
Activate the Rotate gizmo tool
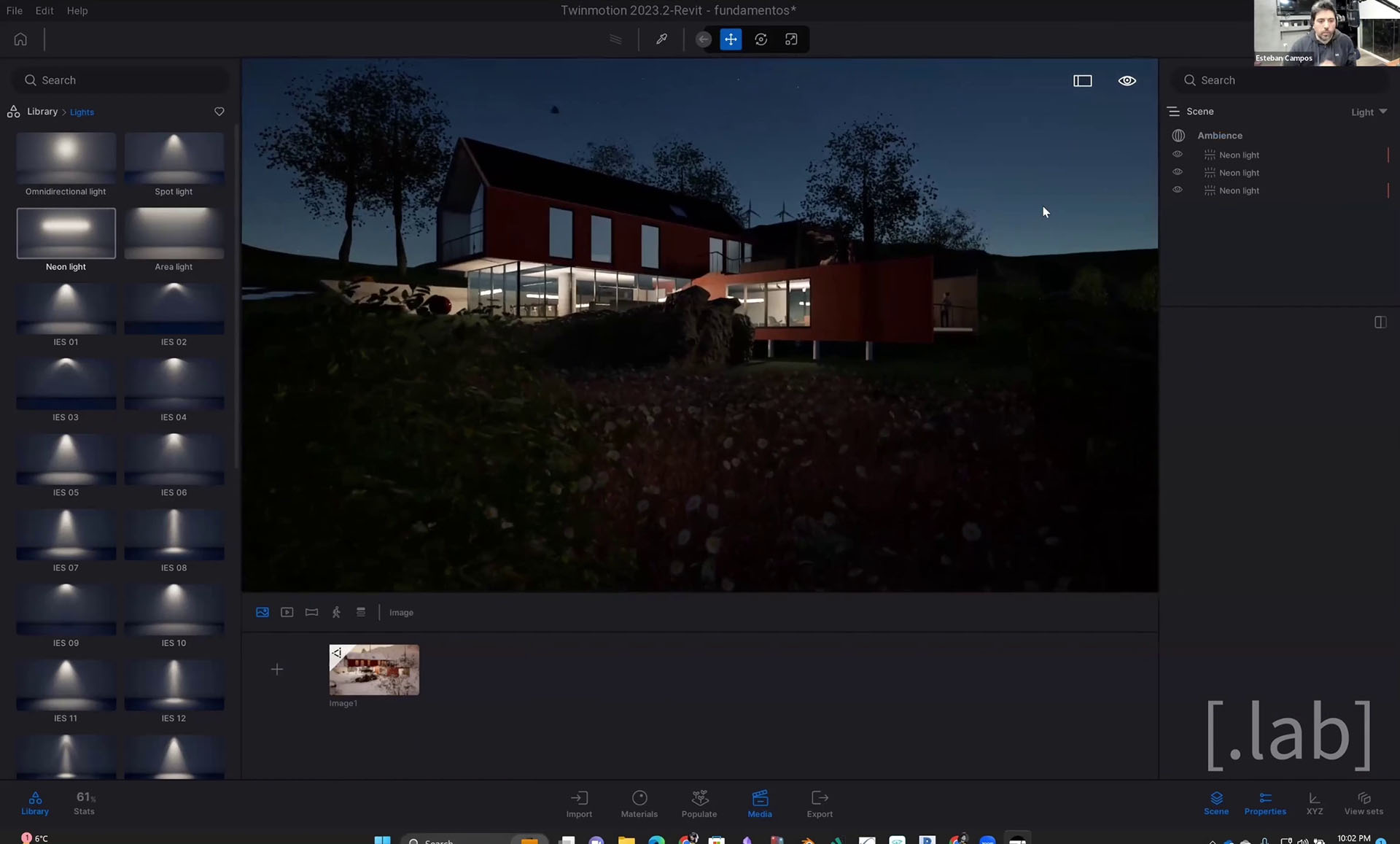761,39
